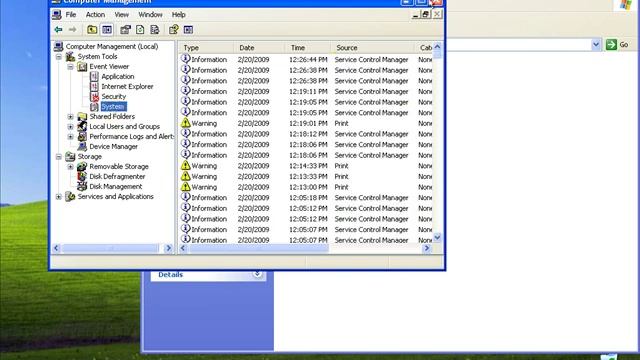Open the Window menu
Viewport: 640px width, 360px height.
[x=150, y=15]
